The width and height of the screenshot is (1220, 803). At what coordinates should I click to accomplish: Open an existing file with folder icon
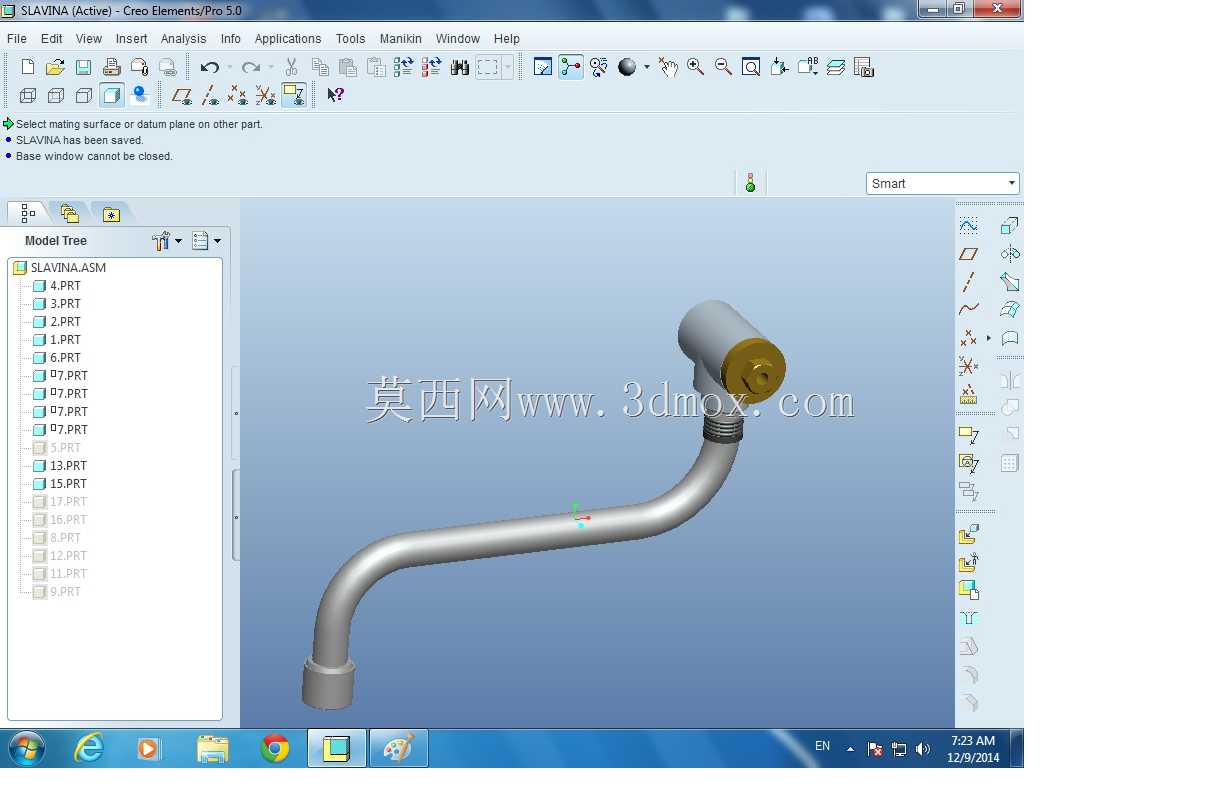56,67
